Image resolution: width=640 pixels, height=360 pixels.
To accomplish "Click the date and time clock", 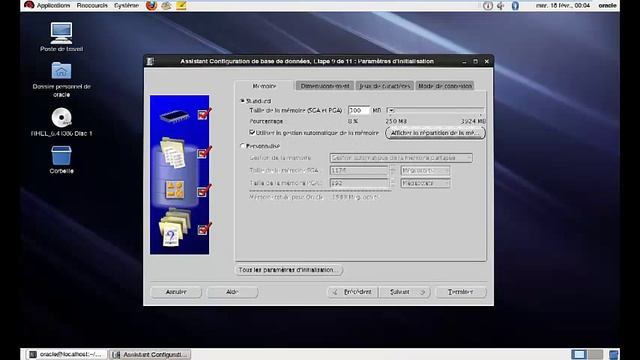I will [x=562, y=5].
